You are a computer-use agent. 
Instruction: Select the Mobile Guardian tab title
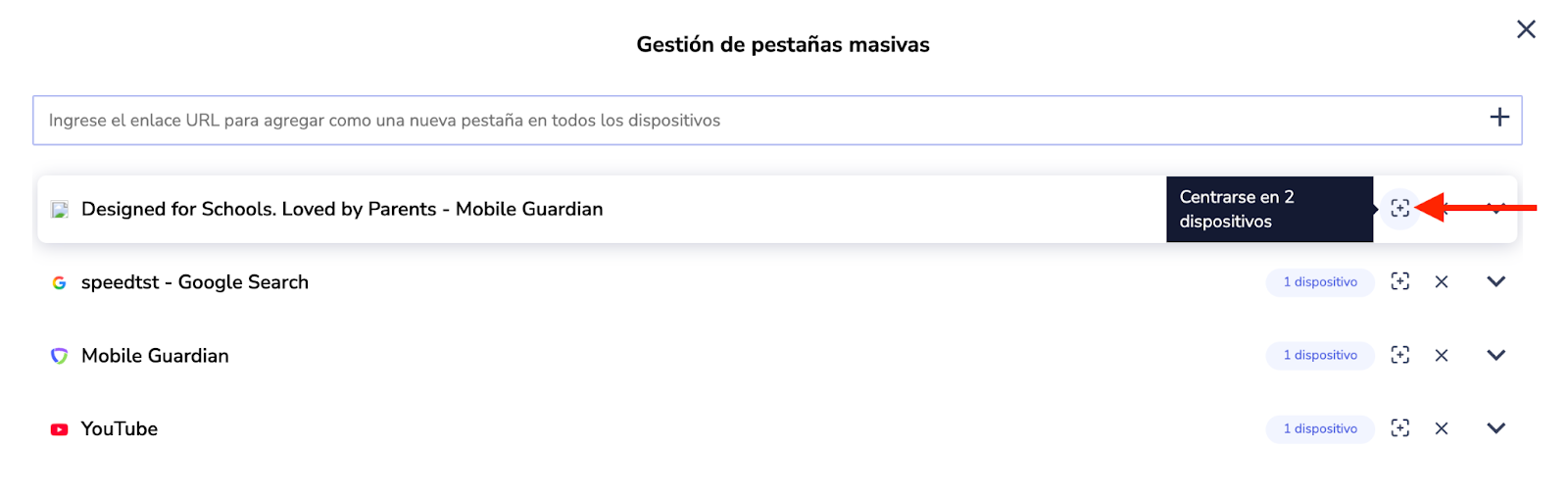tap(155, 356)
